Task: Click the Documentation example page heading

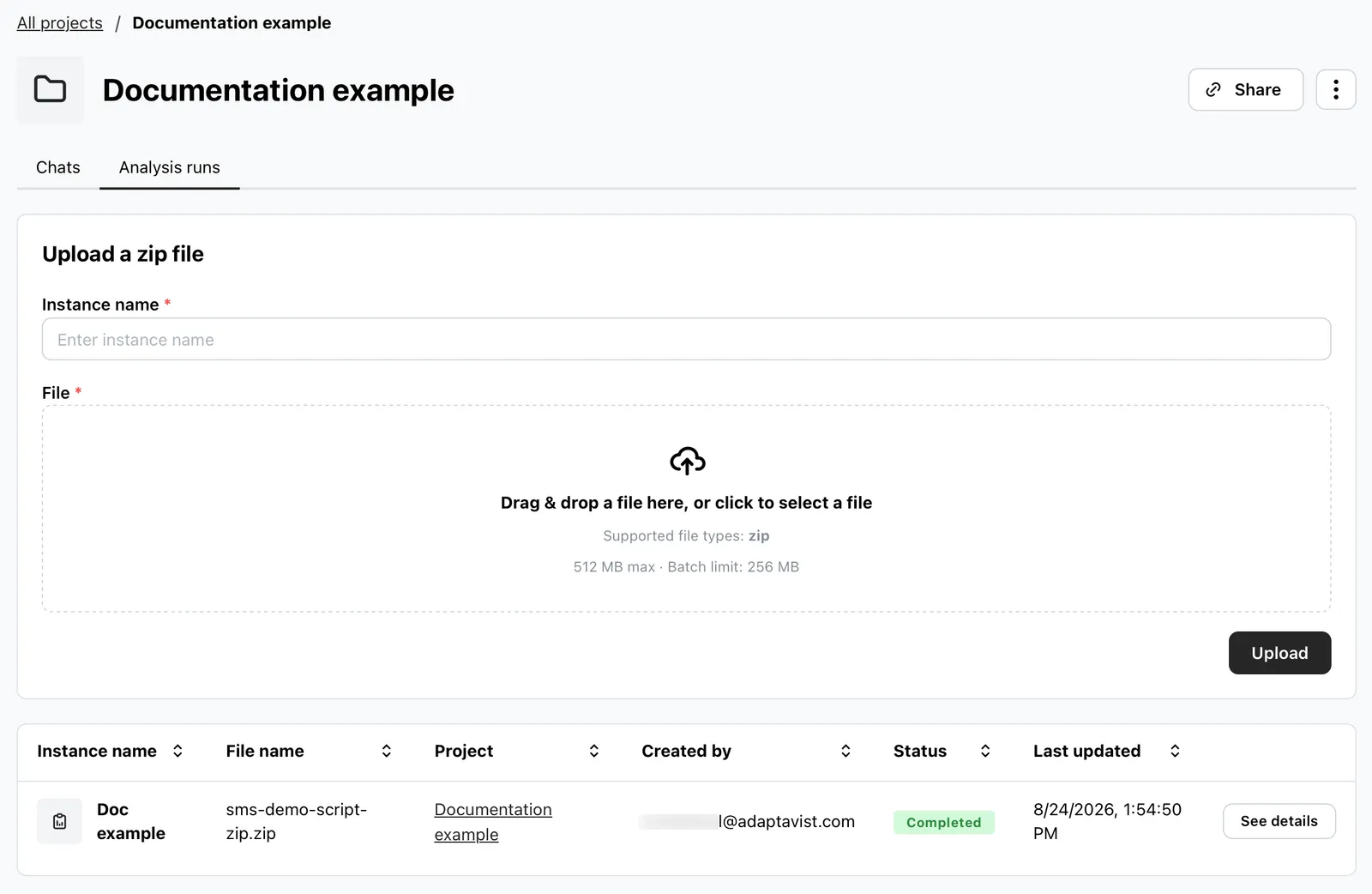Action: tap(278, 90)
